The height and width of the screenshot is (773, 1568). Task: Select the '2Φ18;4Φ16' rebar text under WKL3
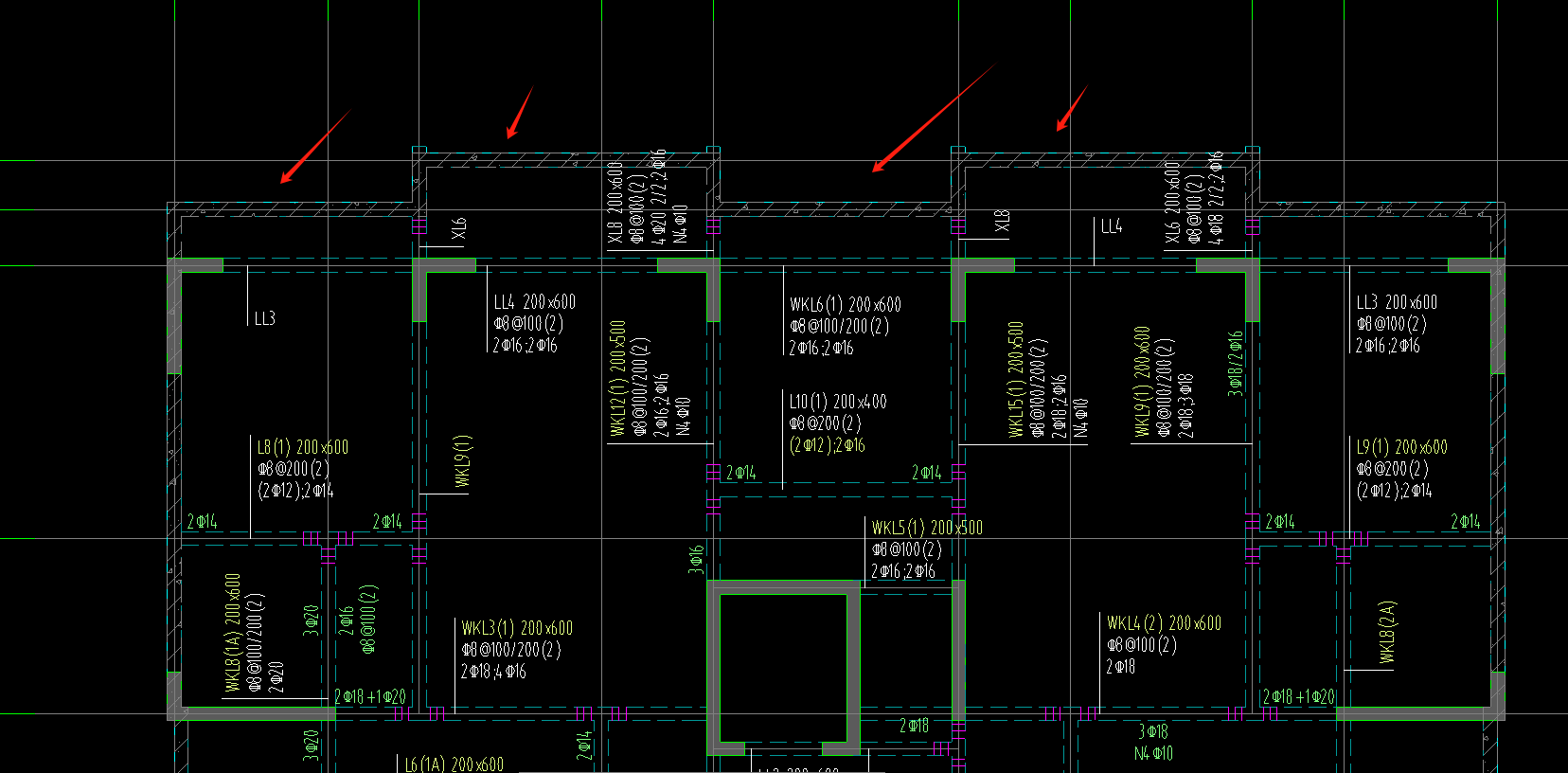click(493, 672)
